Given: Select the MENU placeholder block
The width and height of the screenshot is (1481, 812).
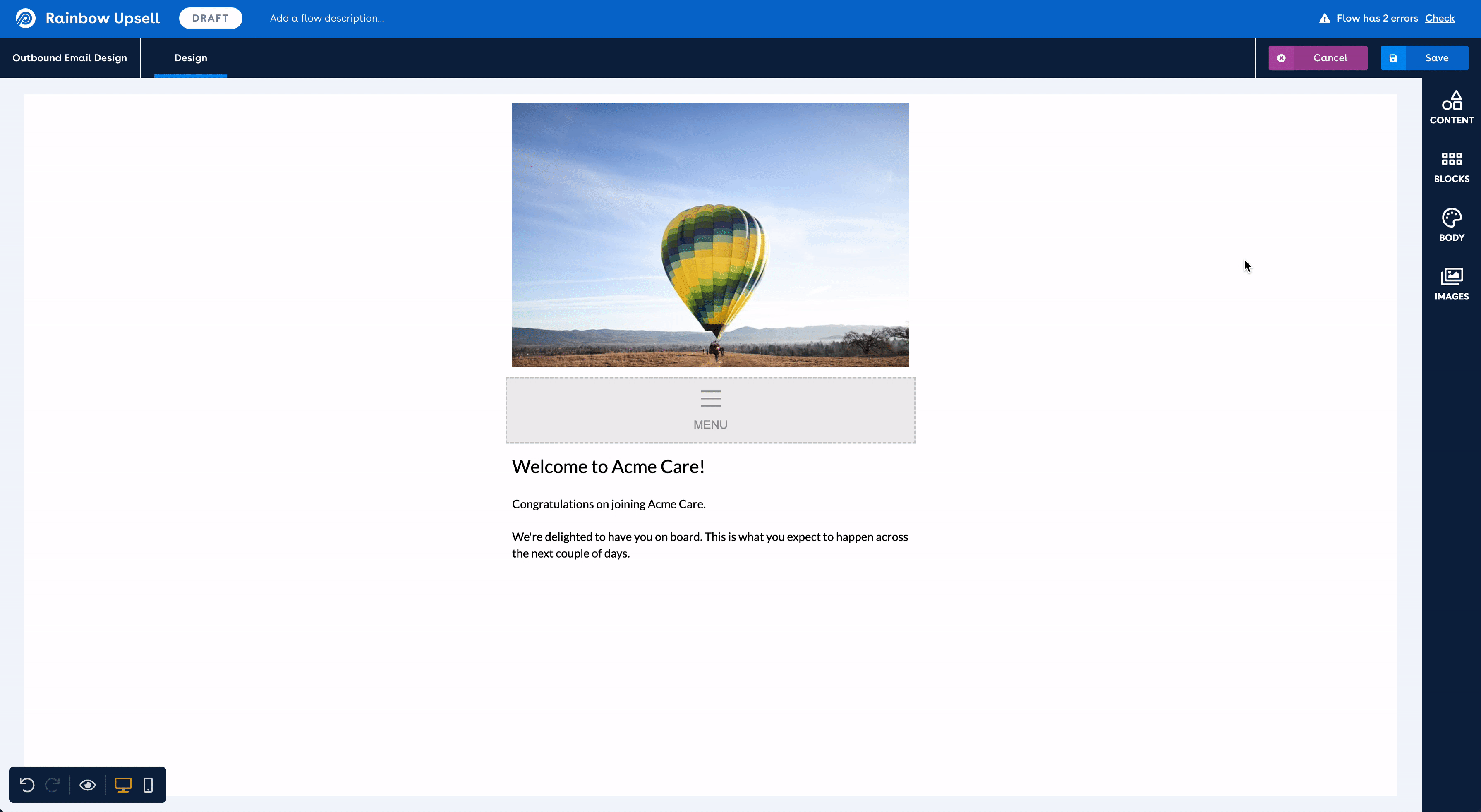Looking at the screenshot, I should (x=710, y=410).
